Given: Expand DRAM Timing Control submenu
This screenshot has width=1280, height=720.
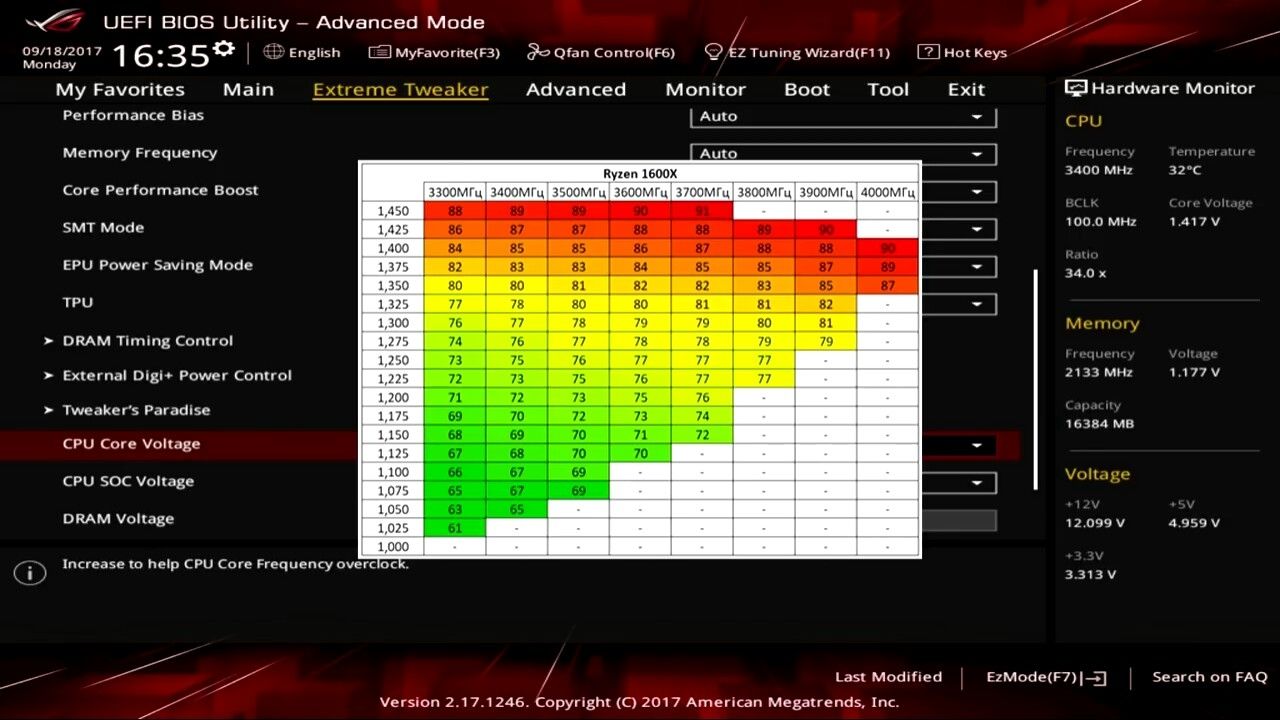Looking at the screenshot, I should 138,340.
